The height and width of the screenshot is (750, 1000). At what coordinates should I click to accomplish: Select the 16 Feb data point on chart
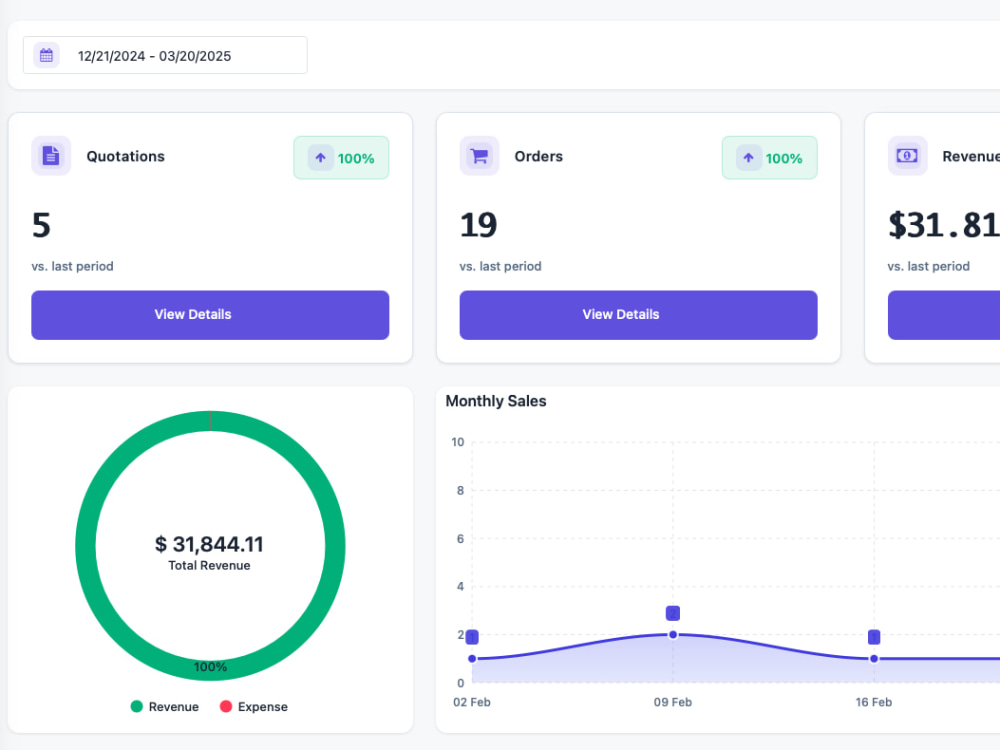874,659
